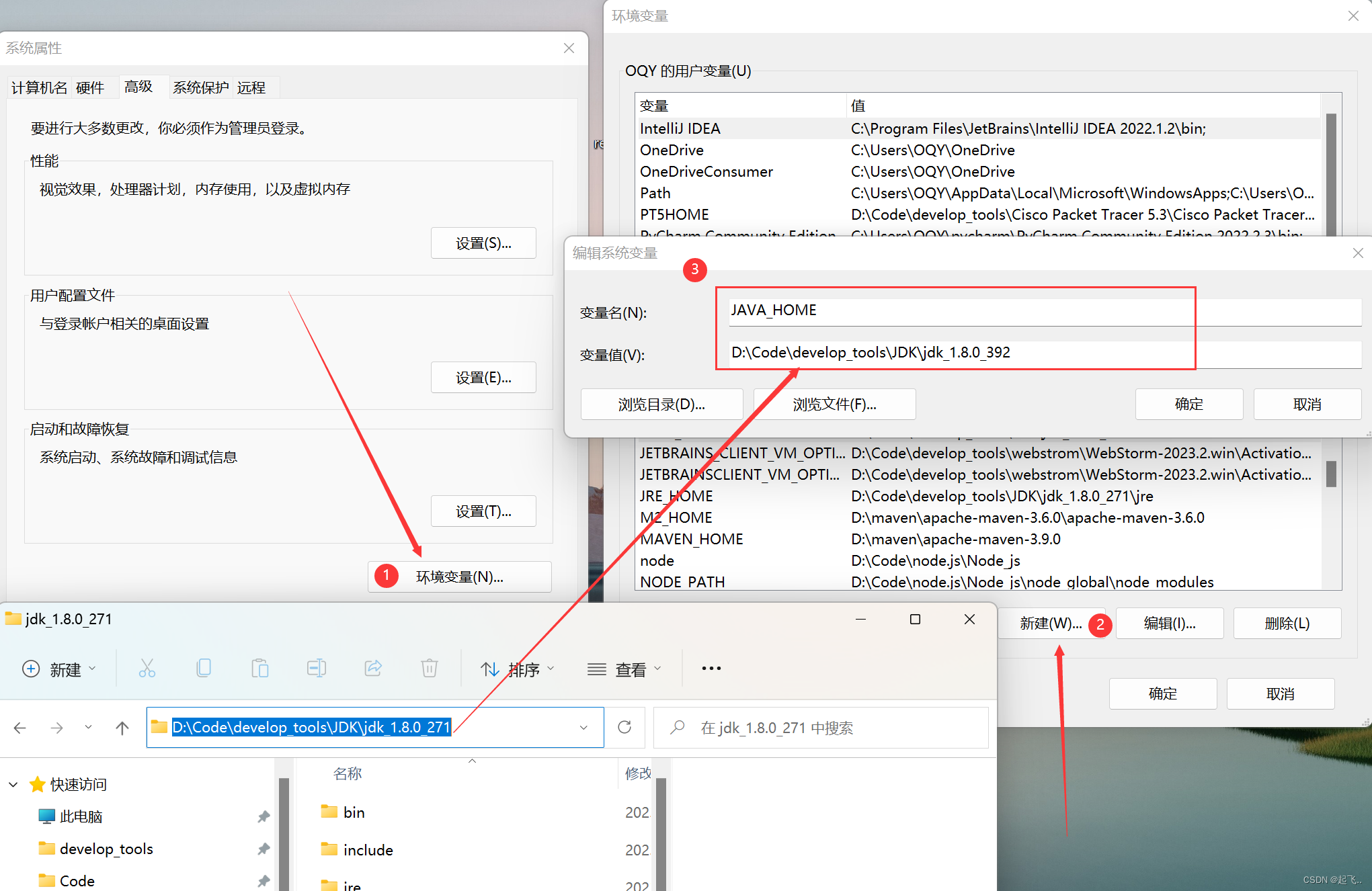
Task: Open the three-dots More options menu
Action: click(x=711, y=669)
